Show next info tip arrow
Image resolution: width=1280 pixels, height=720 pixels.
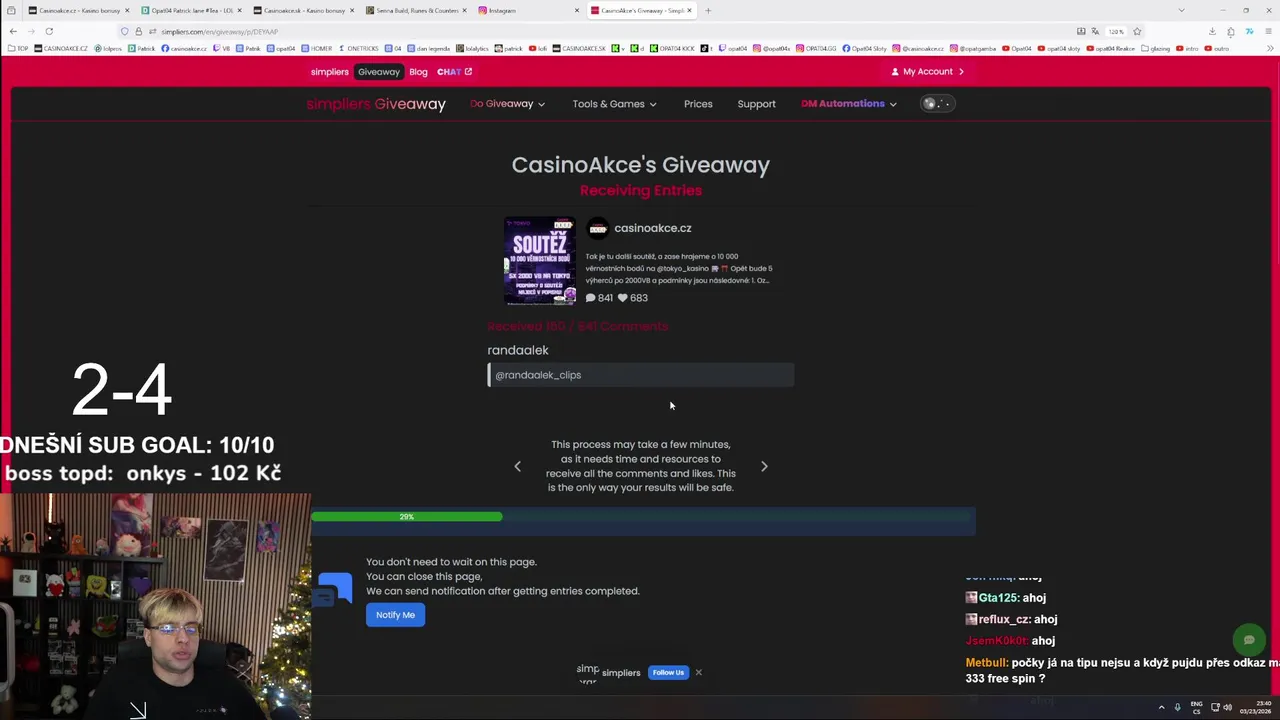coord(764,466)
